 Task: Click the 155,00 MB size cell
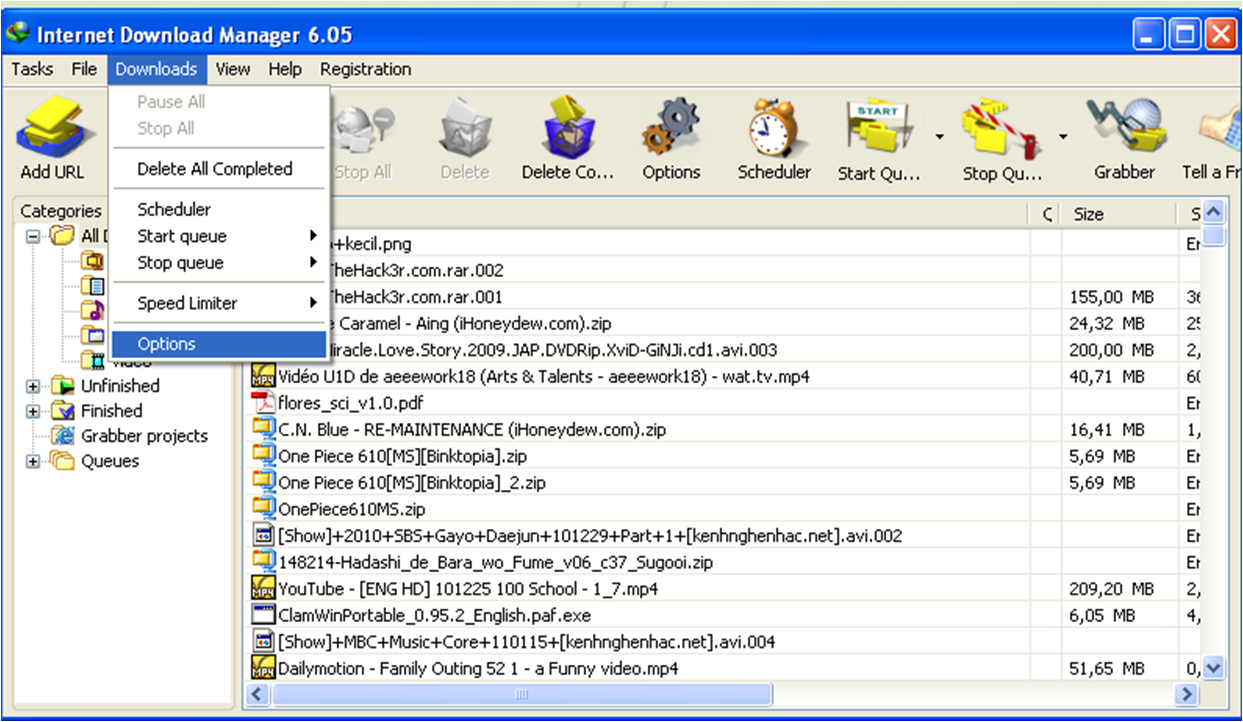(x=1111, y=297)
